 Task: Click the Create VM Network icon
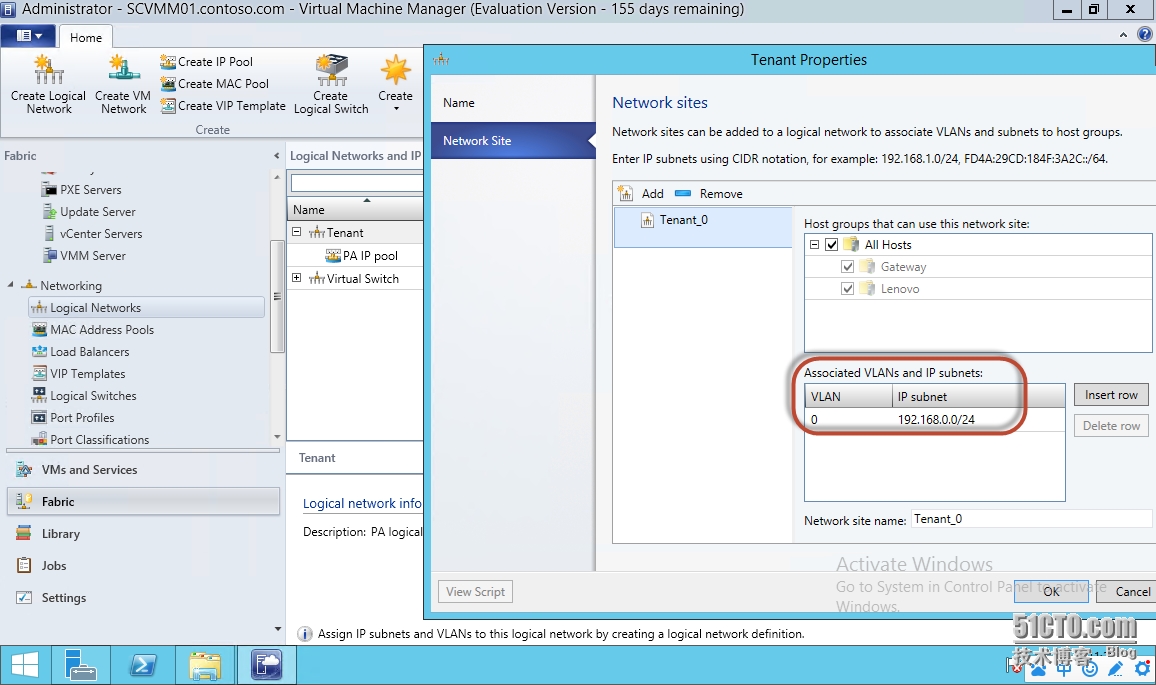[x=123, y=69]
